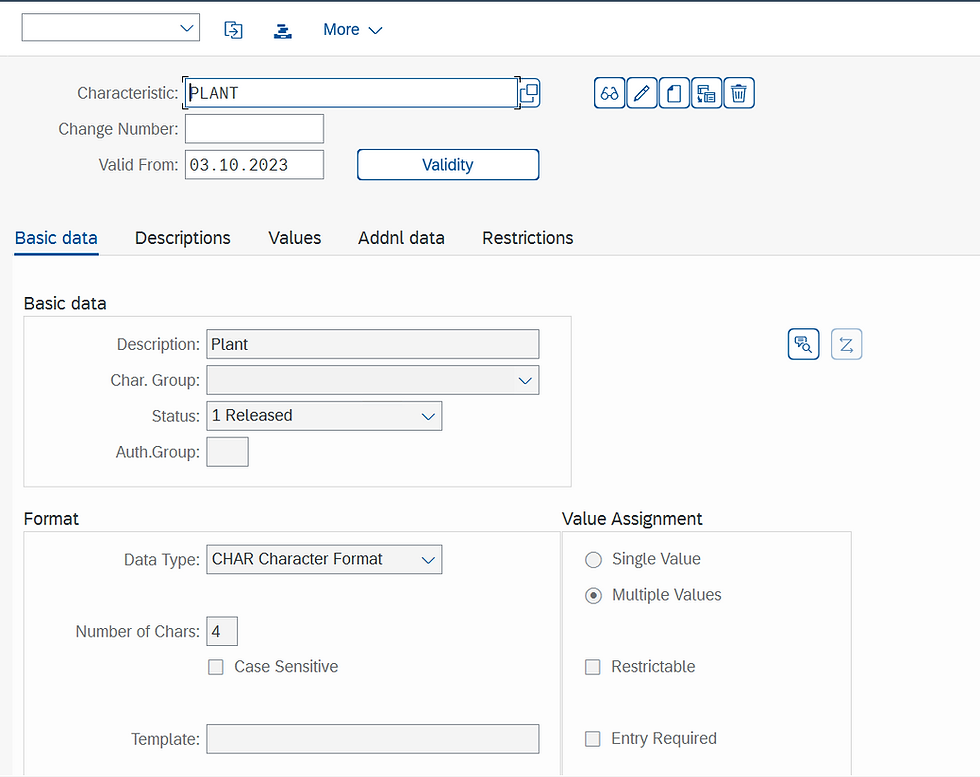Click the Display (glasses) icon

click(x=609, y=93)
